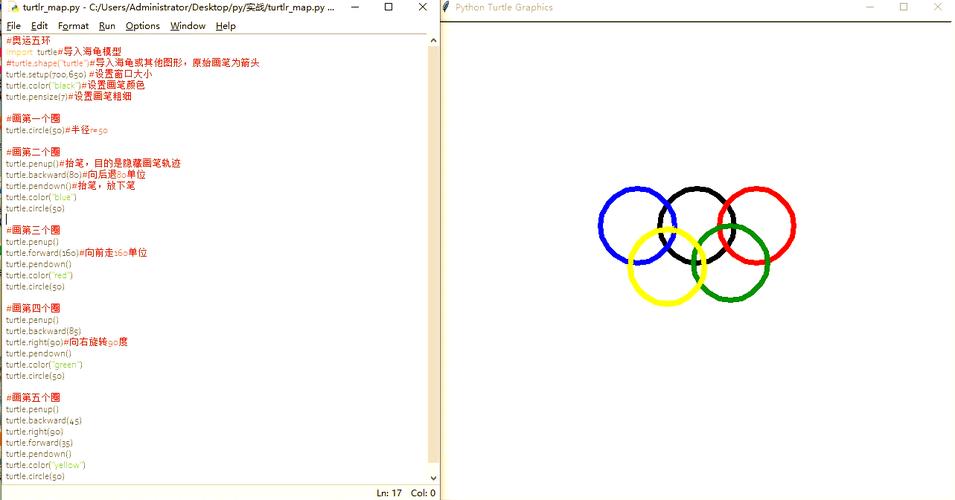This screenshot has height=500, width=955.
Task: Click the Python Turtle Graphics title text
Action: coord(504,7)
